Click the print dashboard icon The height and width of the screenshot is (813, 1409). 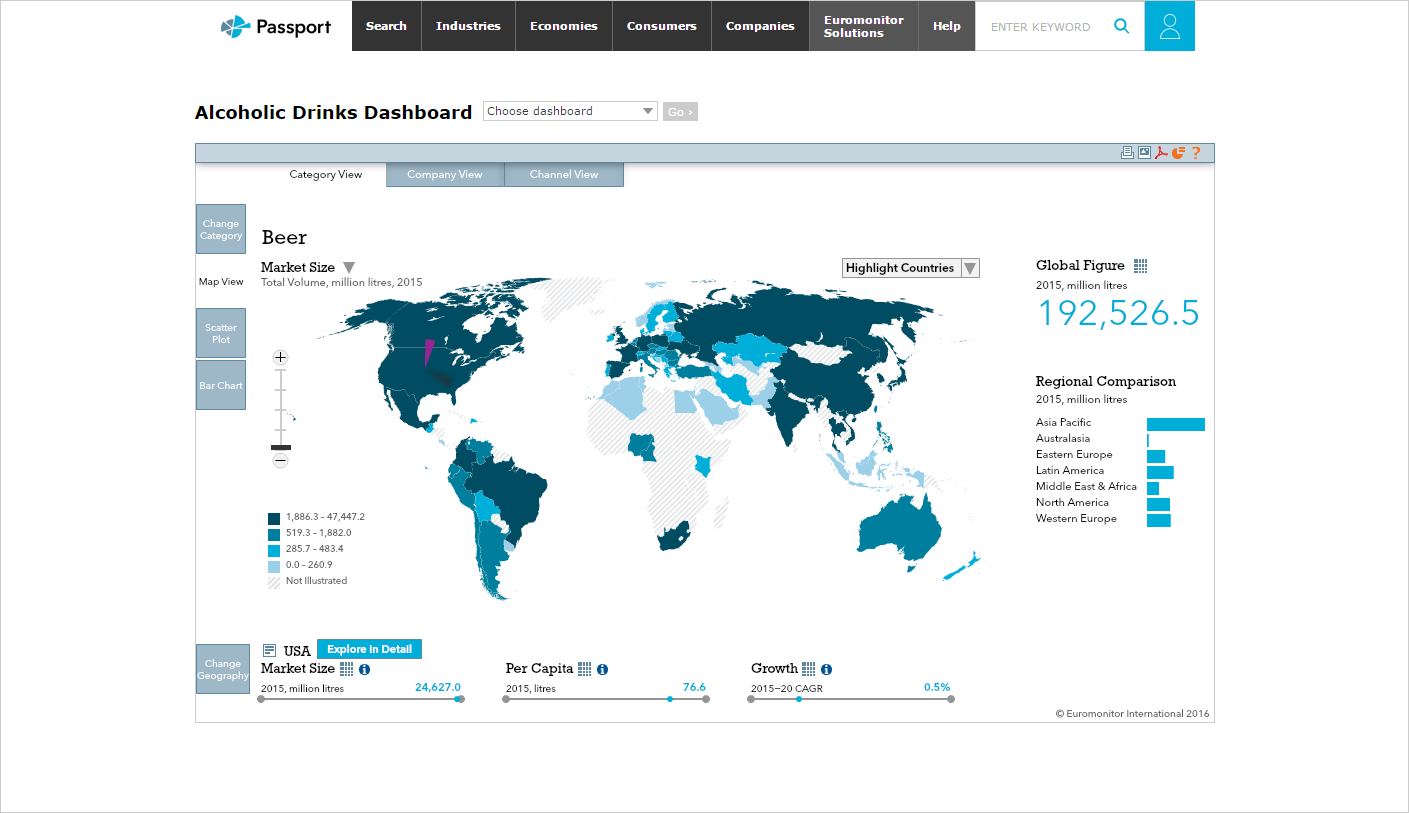click(x=1127, y=152)
